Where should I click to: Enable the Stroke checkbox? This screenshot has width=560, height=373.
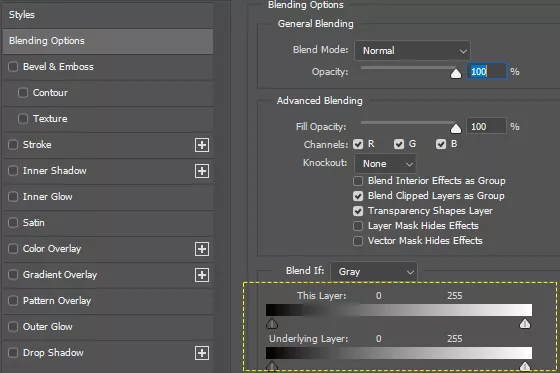pyautogui.click(x=13, y=145)
